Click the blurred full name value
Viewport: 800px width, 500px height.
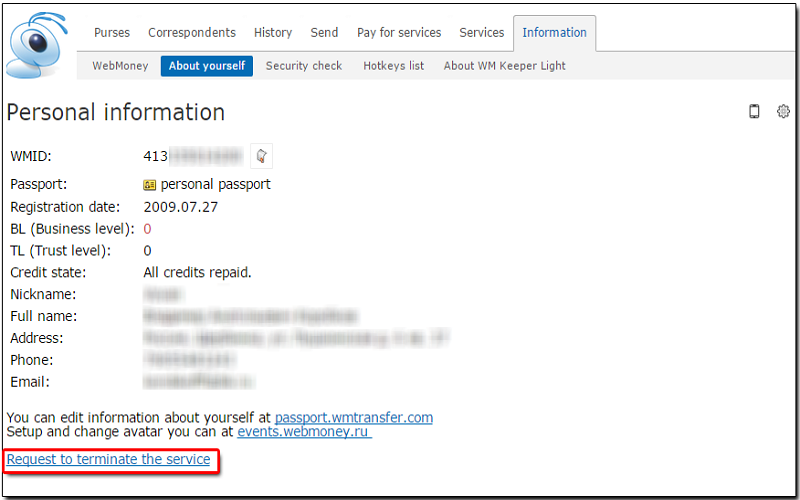coord(251,316)
